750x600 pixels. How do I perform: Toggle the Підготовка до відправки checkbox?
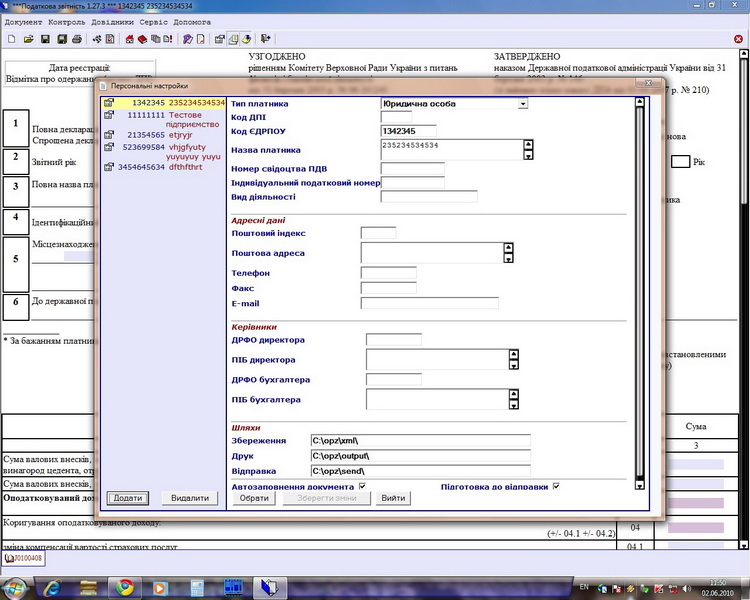pos(556,486)
